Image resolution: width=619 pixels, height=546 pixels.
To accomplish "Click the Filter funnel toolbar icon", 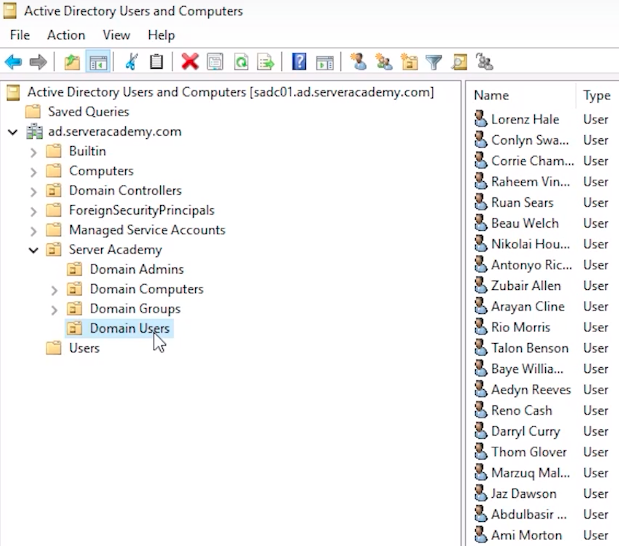I will pyautogui.click(x=434, y=62).
